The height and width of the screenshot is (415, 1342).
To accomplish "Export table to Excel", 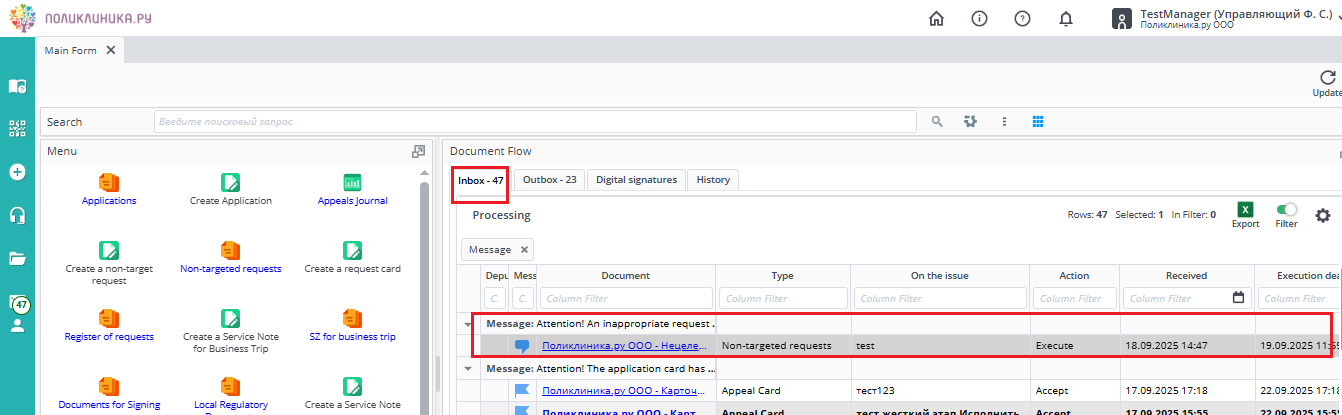I will 1245,210.
